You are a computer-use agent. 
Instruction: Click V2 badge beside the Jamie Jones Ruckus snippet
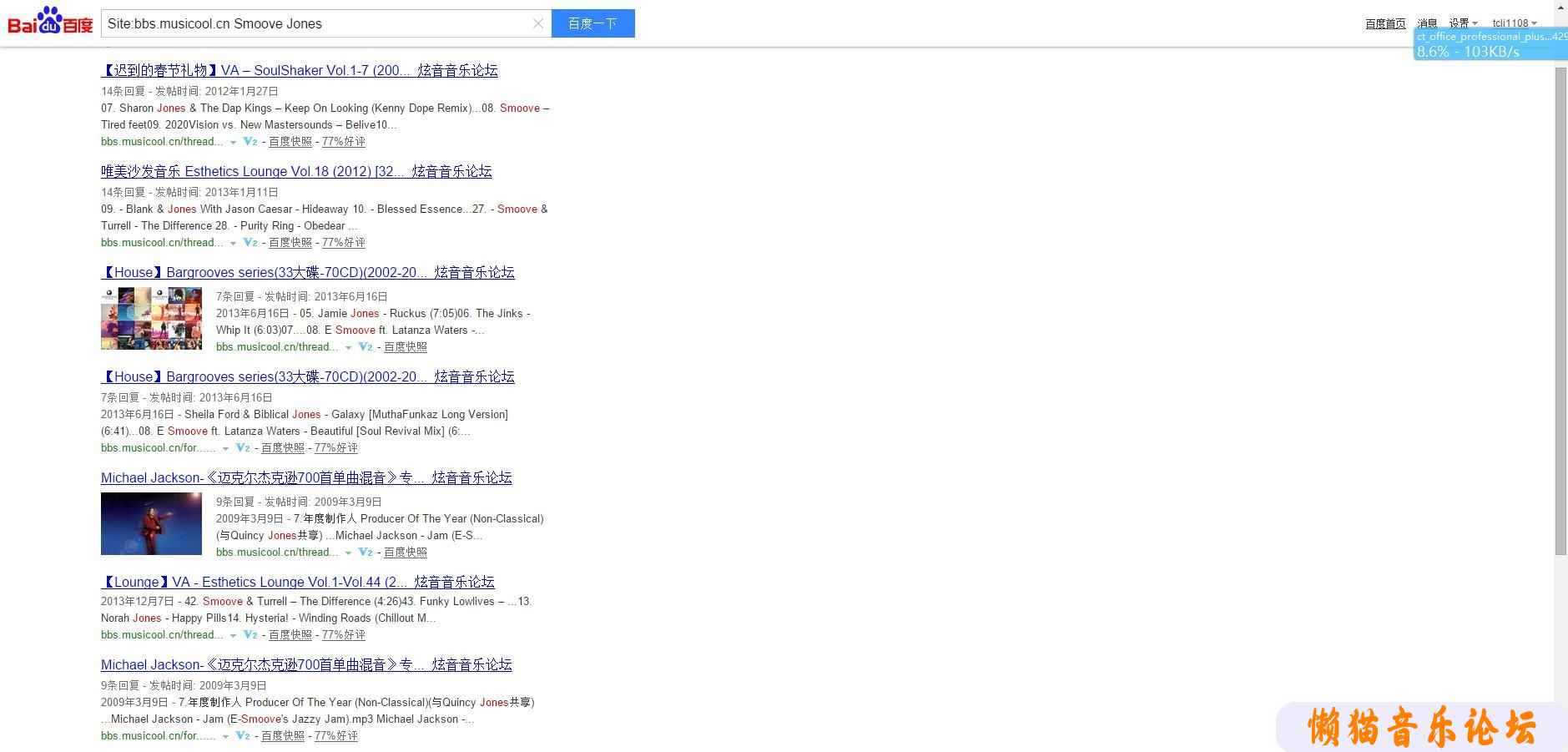coord(366,347)
